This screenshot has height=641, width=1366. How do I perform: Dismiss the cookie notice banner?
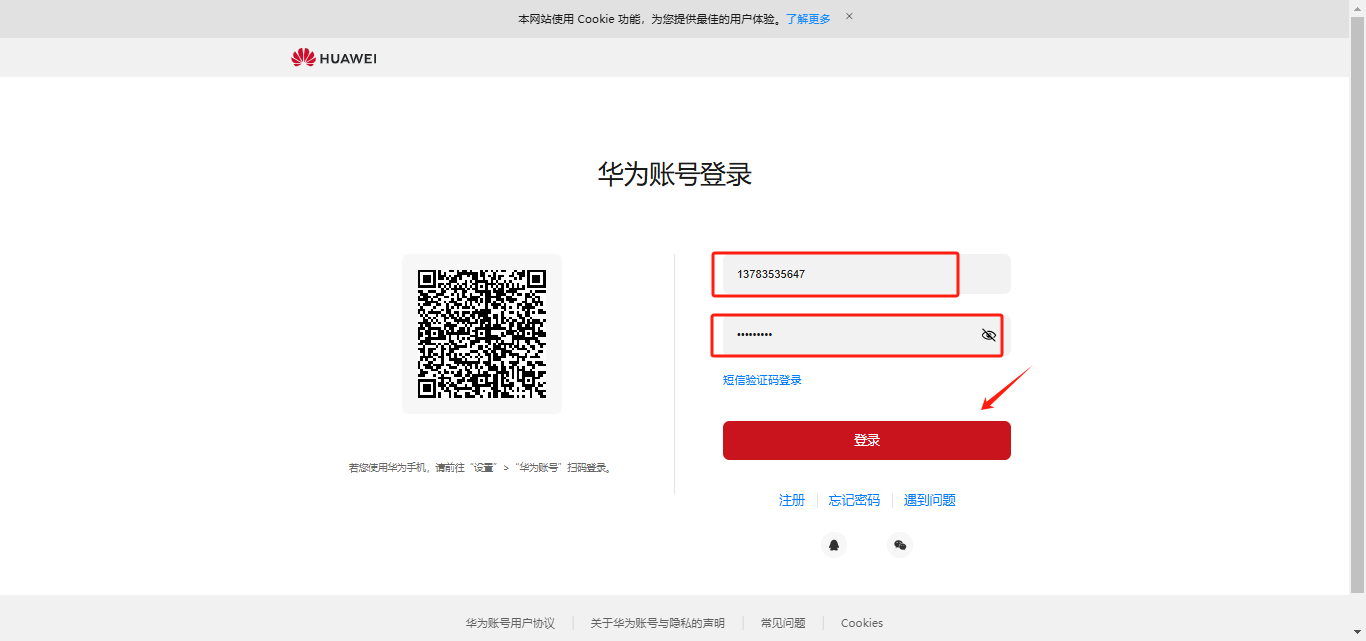[x=849, y=16]
